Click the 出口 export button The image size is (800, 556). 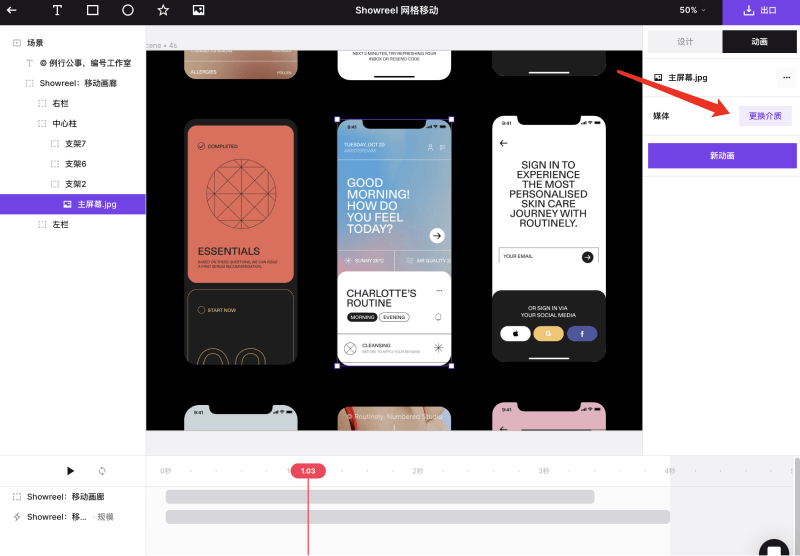760,11
